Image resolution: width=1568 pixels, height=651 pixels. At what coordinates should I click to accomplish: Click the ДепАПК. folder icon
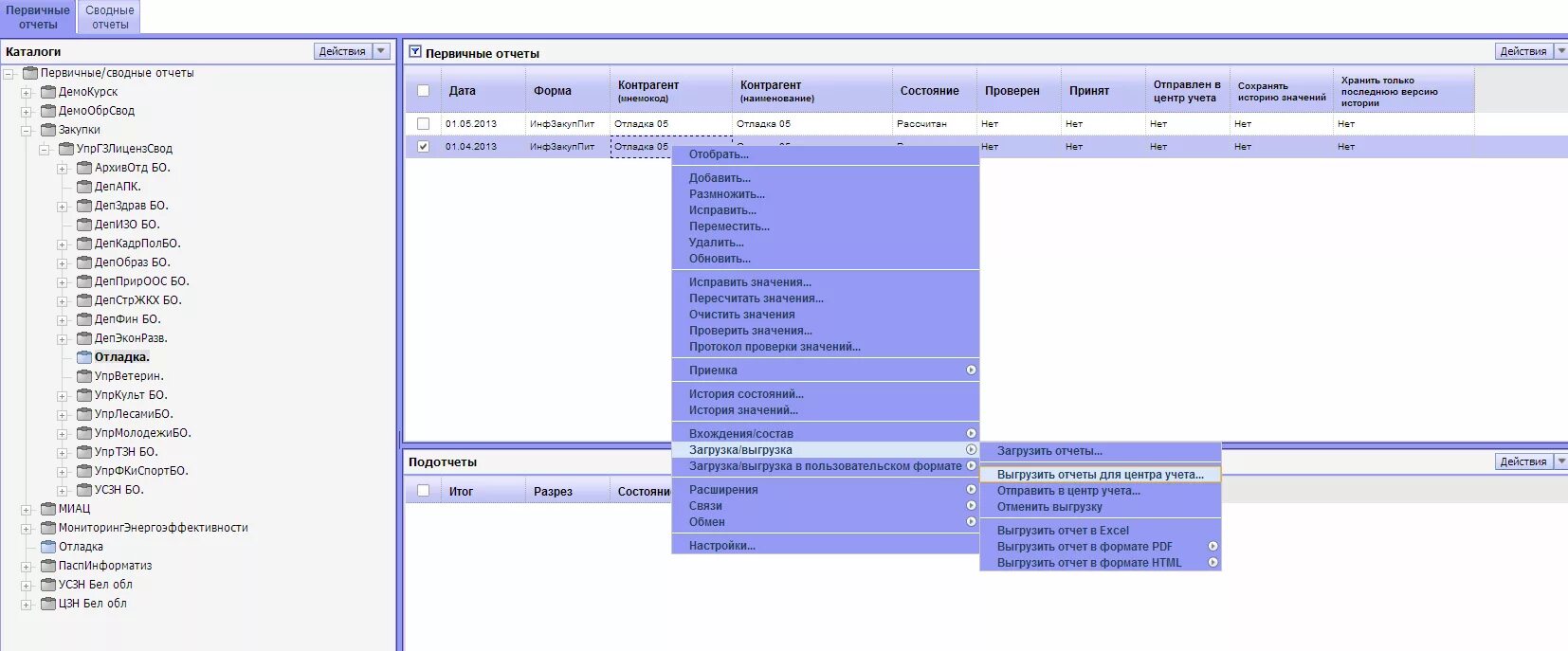(x=84, y=187)
